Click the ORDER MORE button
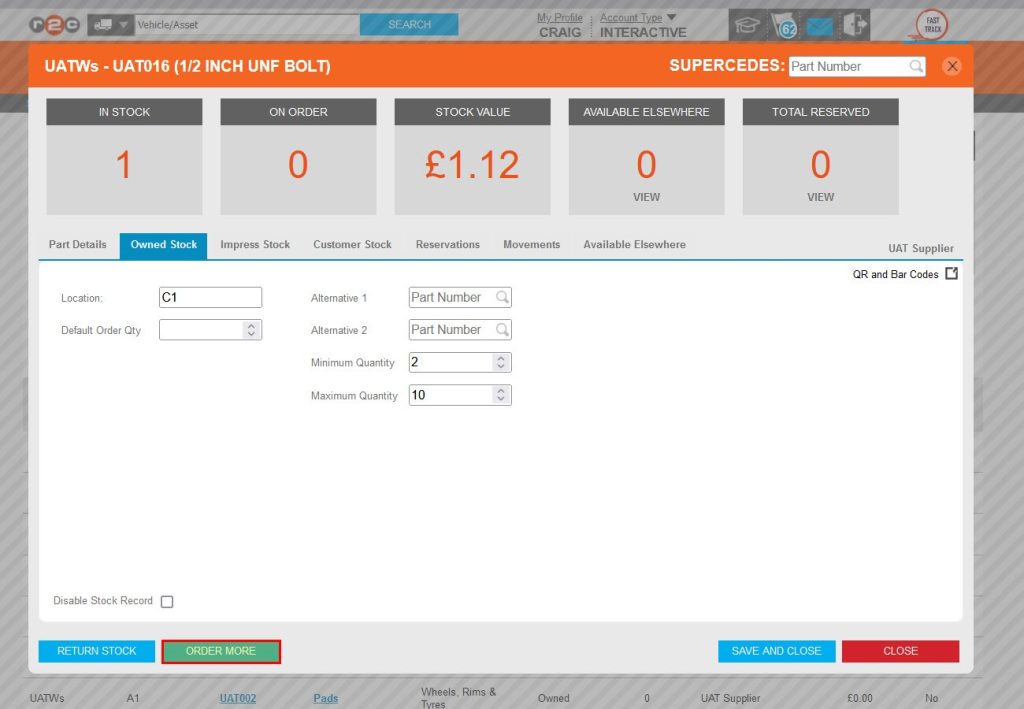Screen dimensions: 1024x709 [x=220, y=651]
